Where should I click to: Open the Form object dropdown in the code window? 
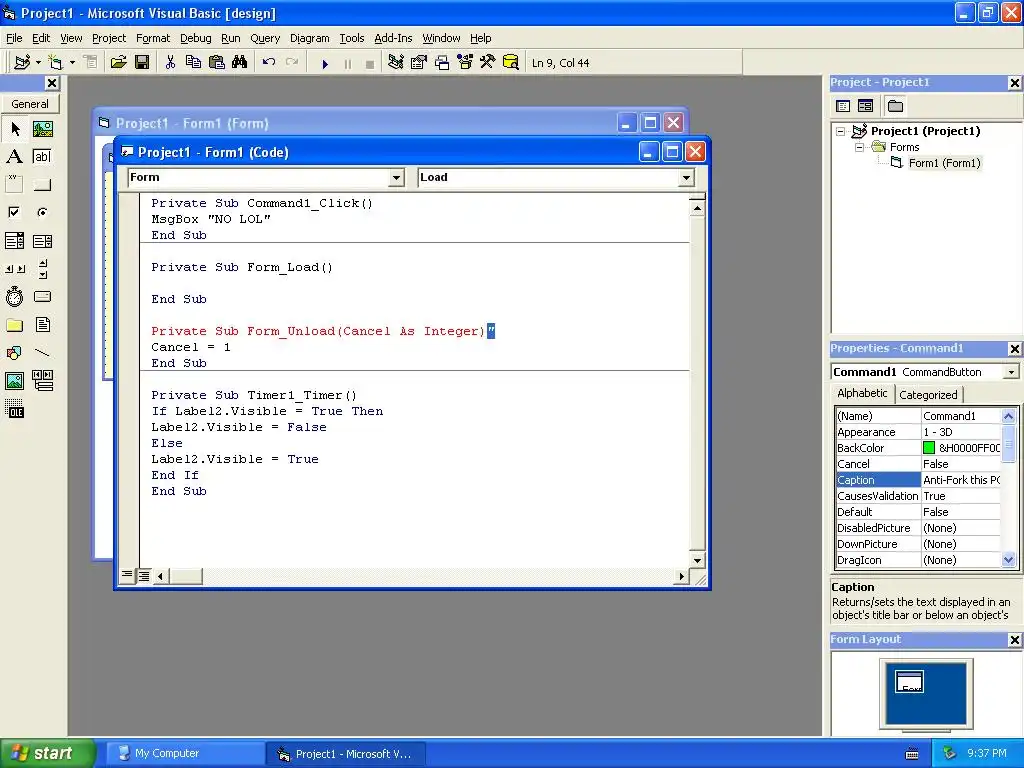(x=396, y=178)
